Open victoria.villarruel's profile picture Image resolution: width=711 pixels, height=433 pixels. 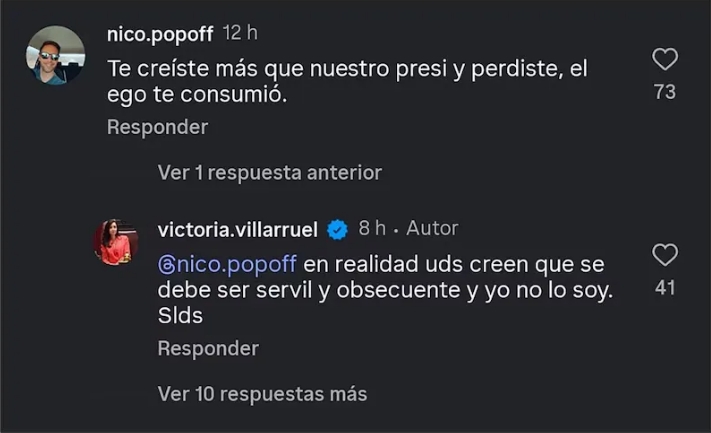pyautogui.click(x=114, y=242)
